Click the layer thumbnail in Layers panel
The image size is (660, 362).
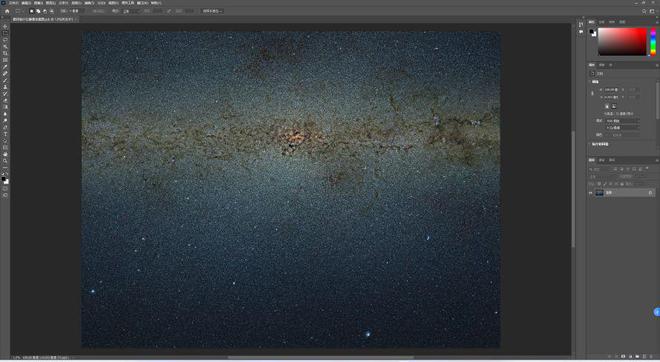click(x=599, y=193)
